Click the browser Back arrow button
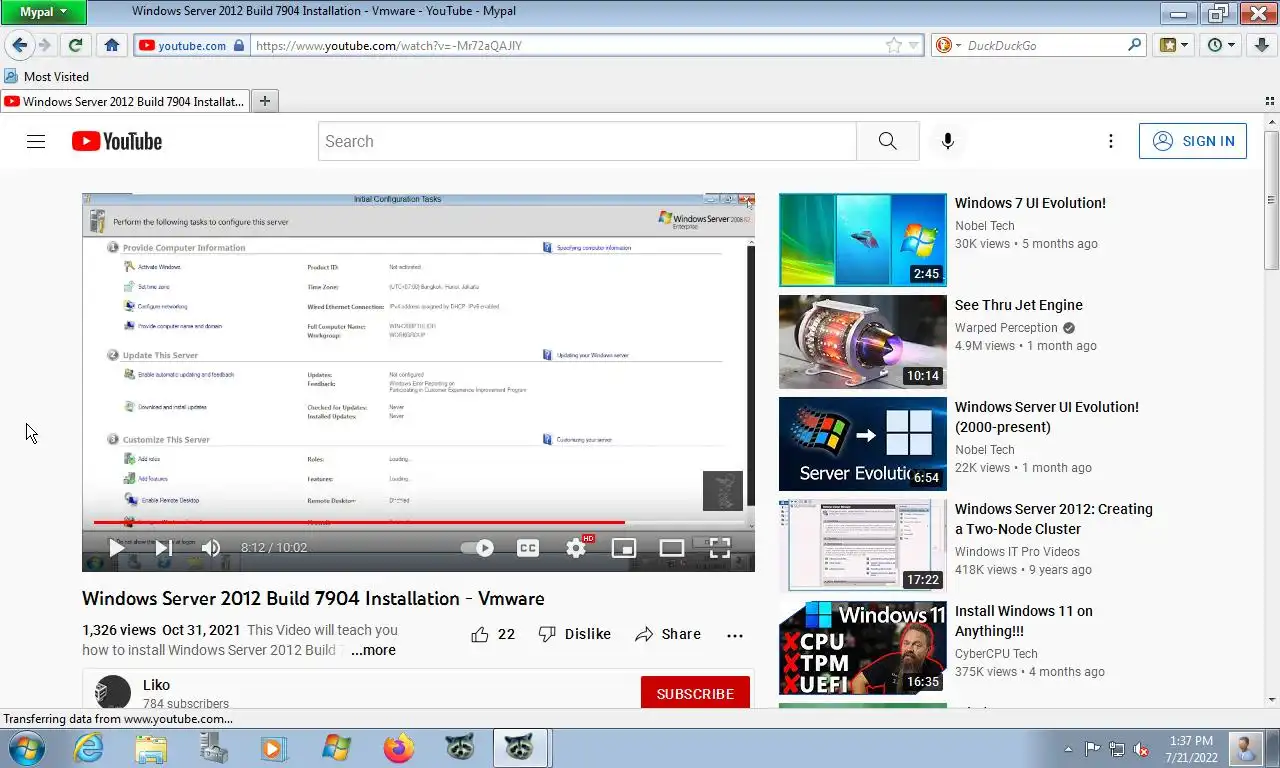This screenshot has width=1280, height=768. coord(19,45)
